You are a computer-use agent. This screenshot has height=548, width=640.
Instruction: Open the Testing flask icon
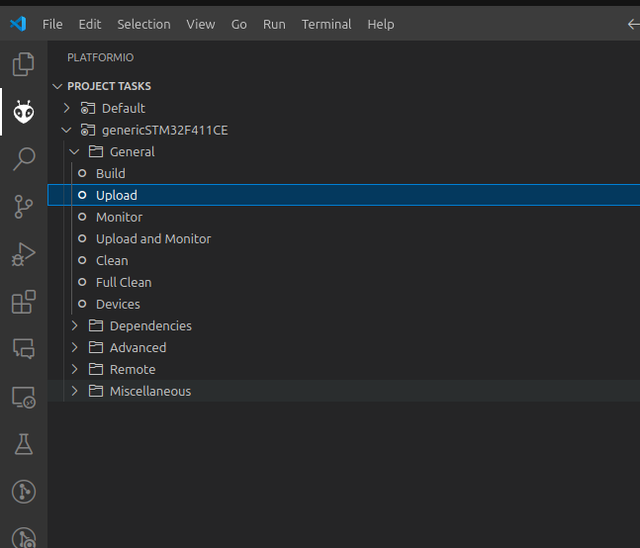24,444
